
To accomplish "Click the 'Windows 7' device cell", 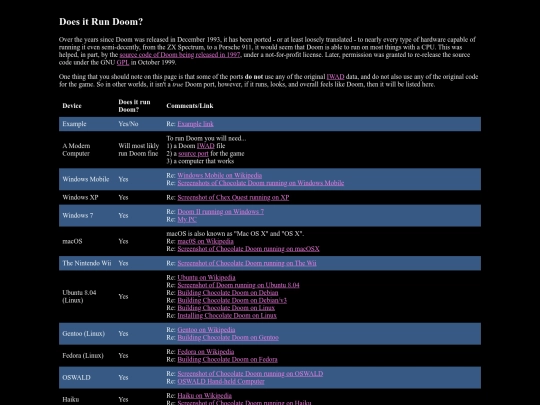I will [x=77, y=216].
